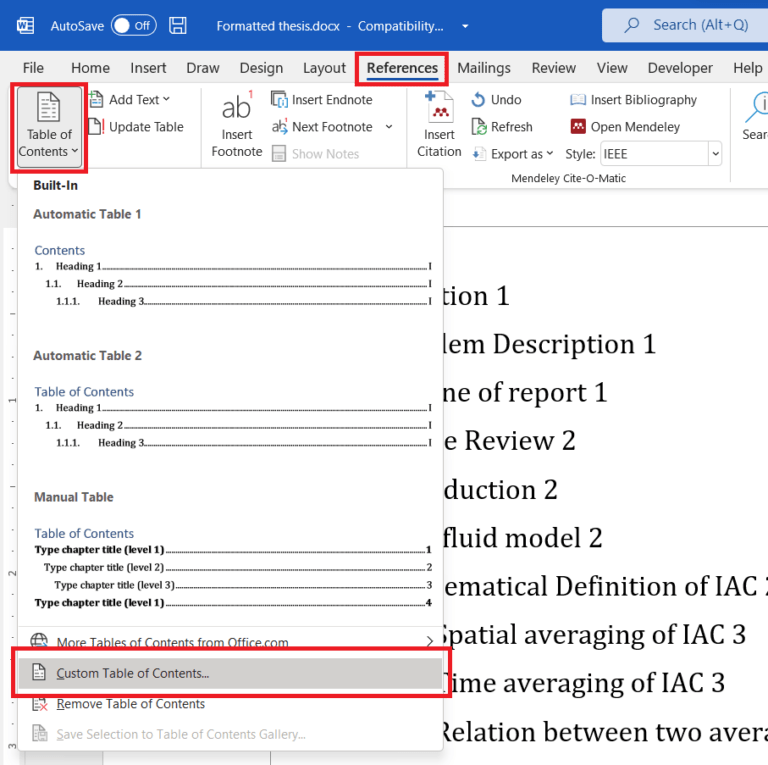The width and height of the screenshot is (768, 765).
Task: Switch to the Mailings tab
Action: [x=484, y=68]
